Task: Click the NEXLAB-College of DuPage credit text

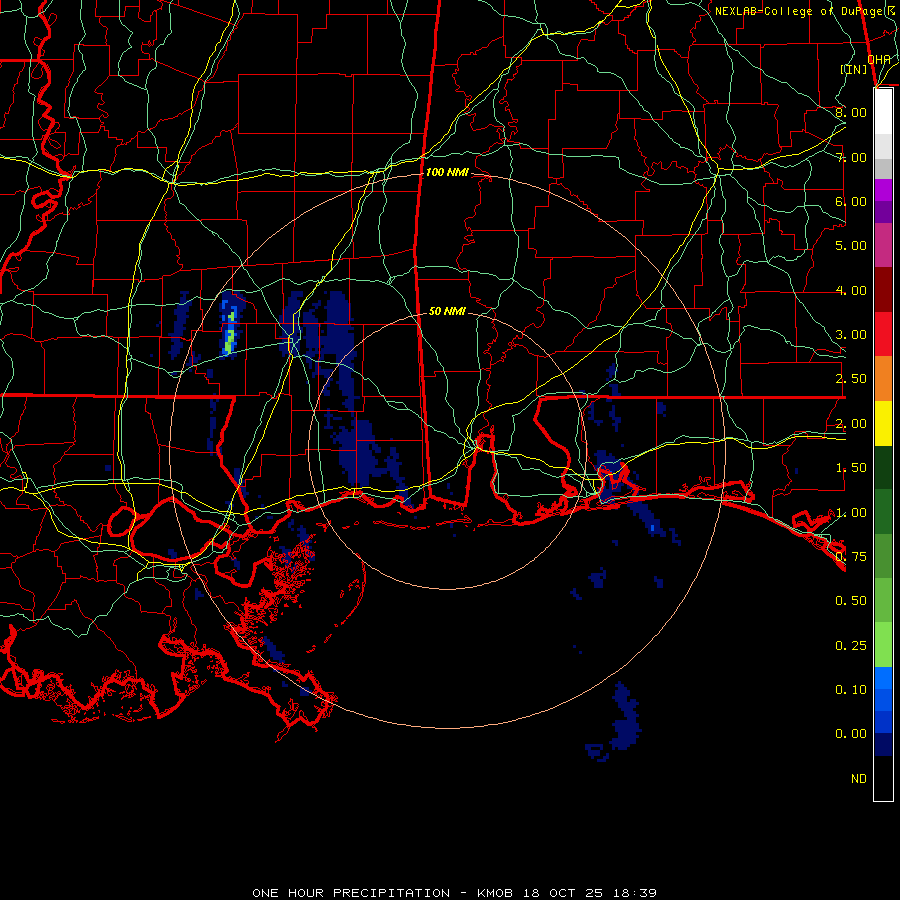Action: [804, 11]
